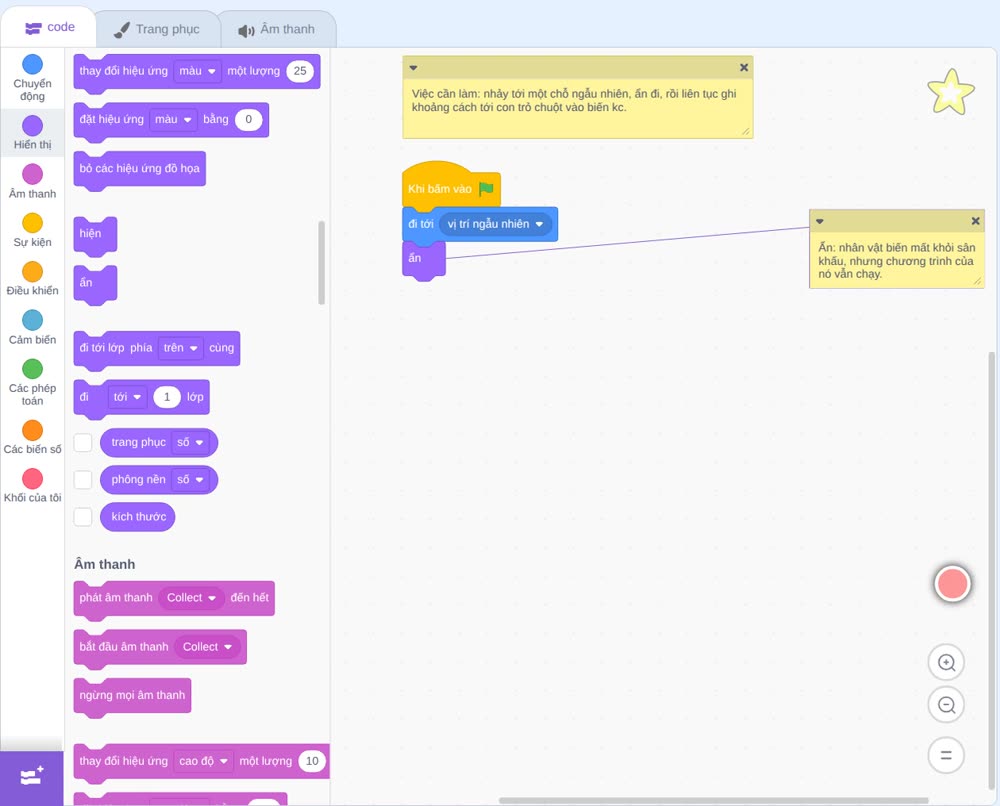Open 'vị trí ngẫu nhiên' dropdown in workspace
Image resolution: width=1000 pixels, height=806 pixels.
click(x=496, y=224)
